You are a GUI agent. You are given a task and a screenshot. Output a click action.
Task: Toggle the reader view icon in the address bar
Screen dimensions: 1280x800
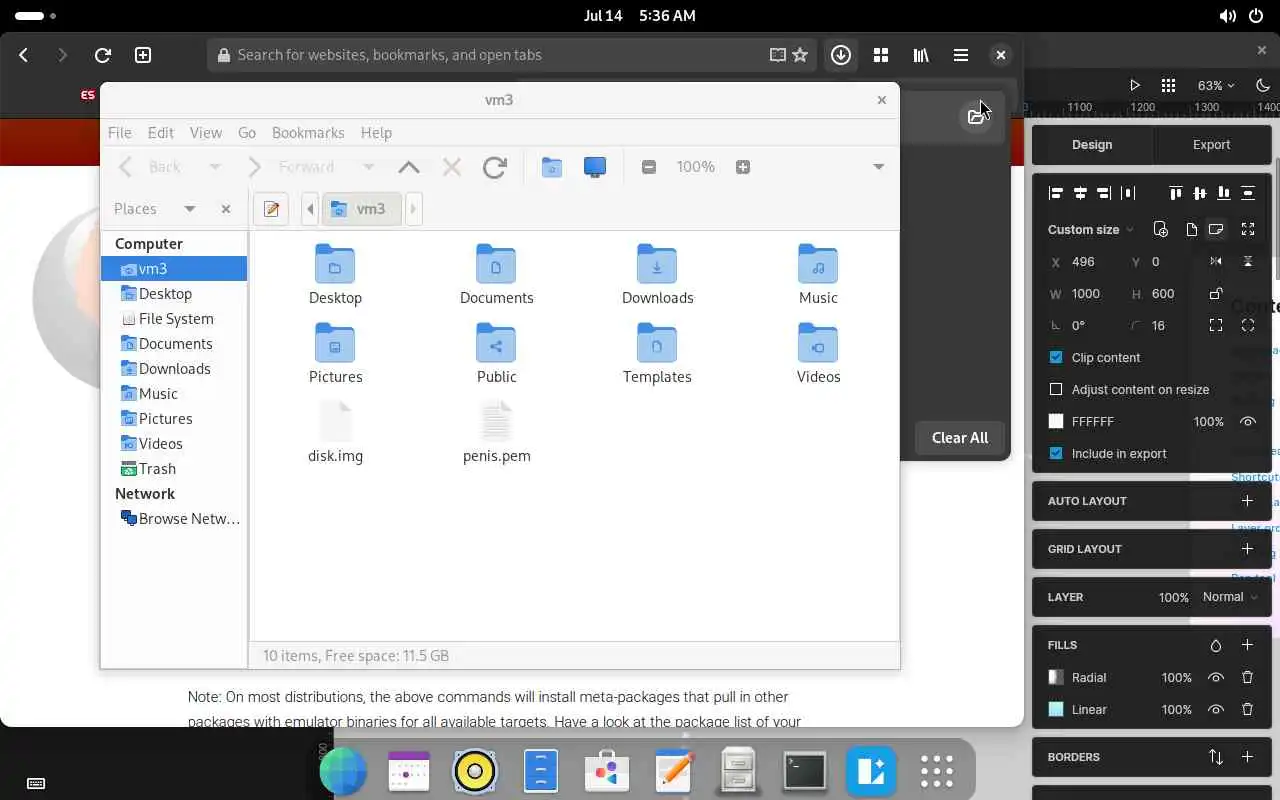[x=778, y=55]
